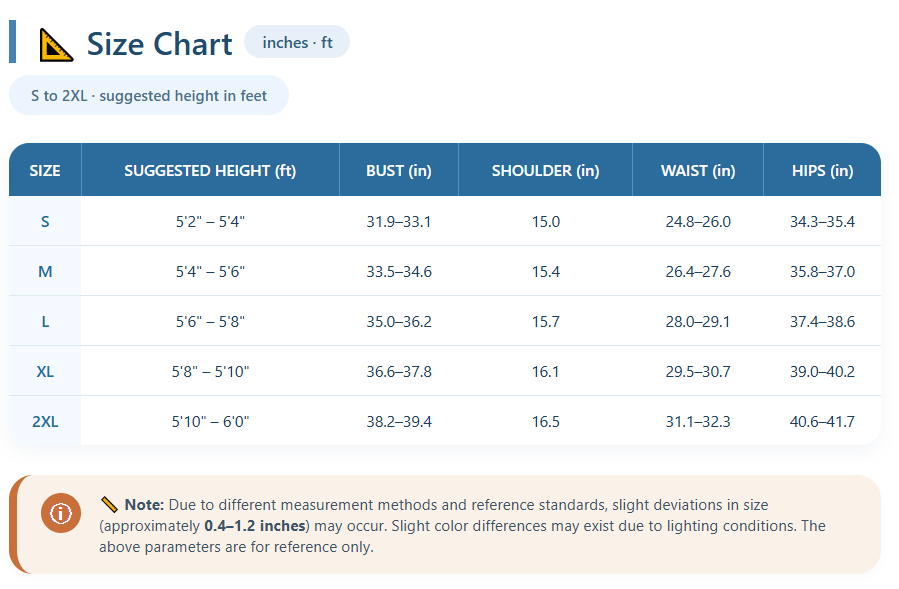Screen dimensions: 899x589
Task: Click the XL size row label
Action: click(45, 372)
